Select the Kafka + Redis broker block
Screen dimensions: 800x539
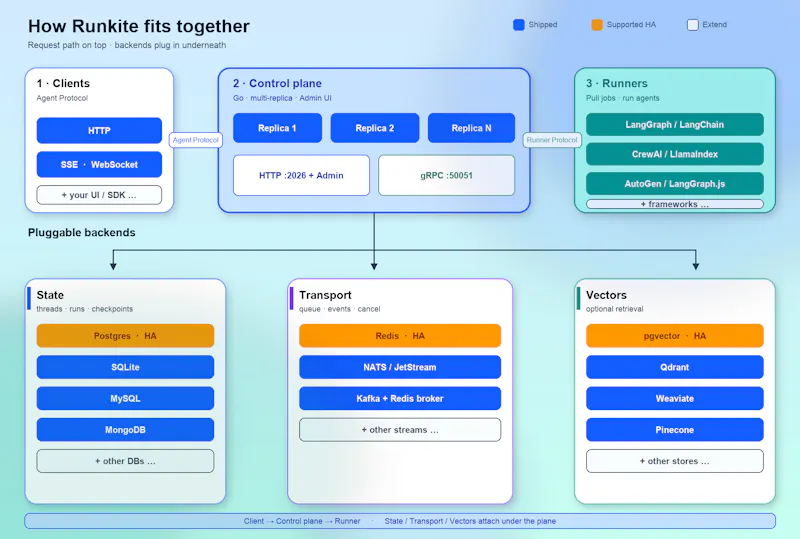point(400,399)
